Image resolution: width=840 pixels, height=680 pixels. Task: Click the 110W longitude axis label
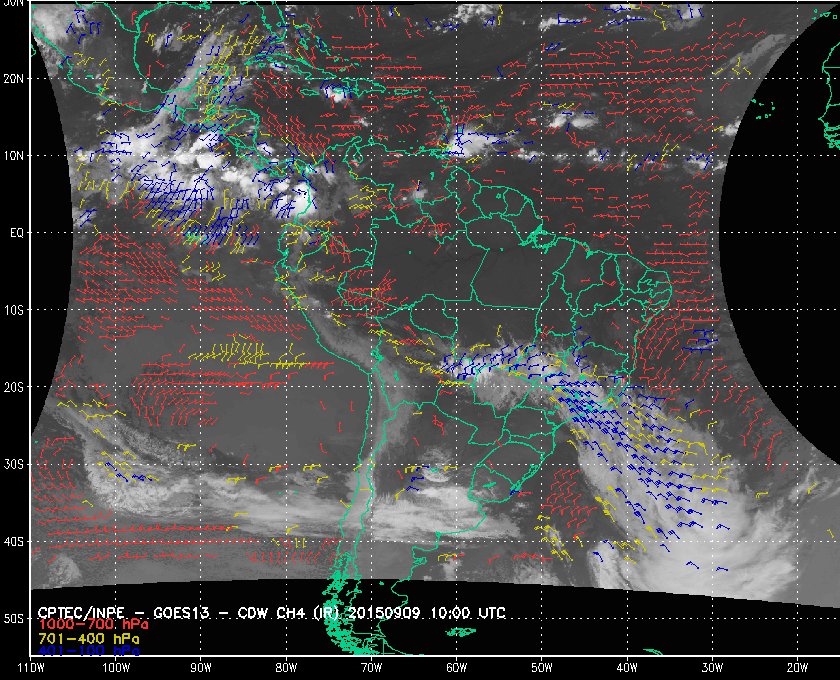(x=31, y=667)
